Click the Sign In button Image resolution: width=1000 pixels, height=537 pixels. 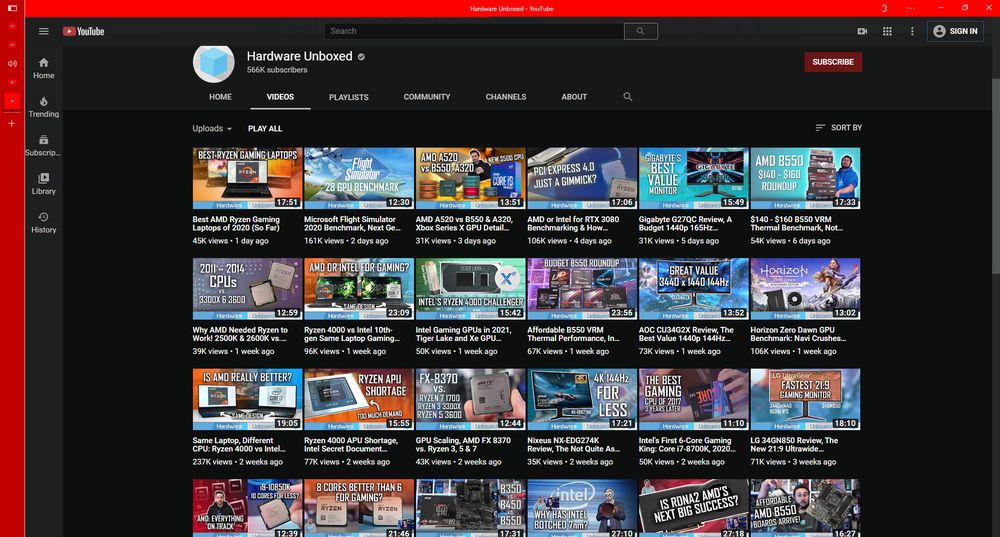[x=955, y=31]
